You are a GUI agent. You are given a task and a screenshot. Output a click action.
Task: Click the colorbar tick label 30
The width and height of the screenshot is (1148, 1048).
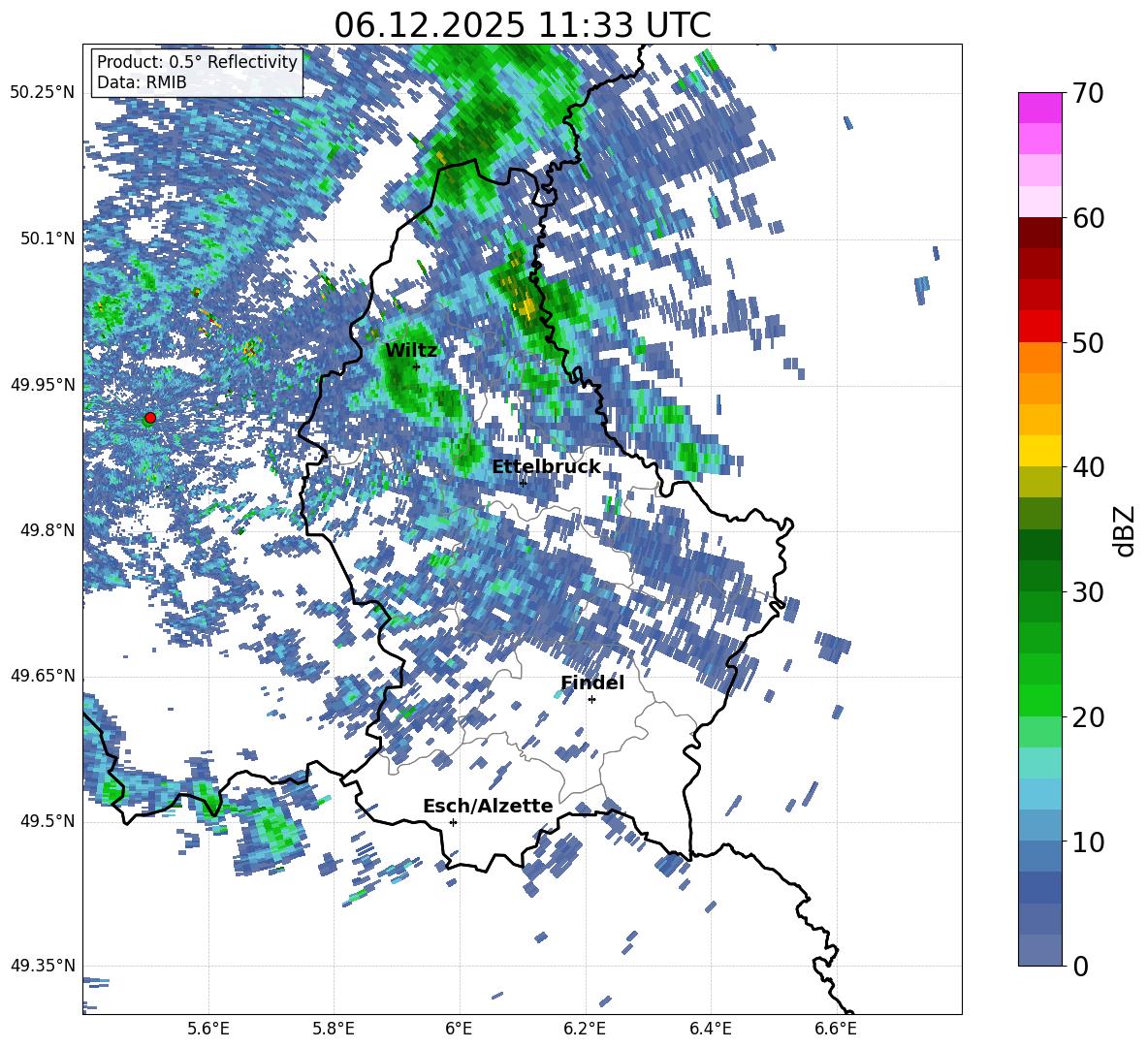(1088, 592)
